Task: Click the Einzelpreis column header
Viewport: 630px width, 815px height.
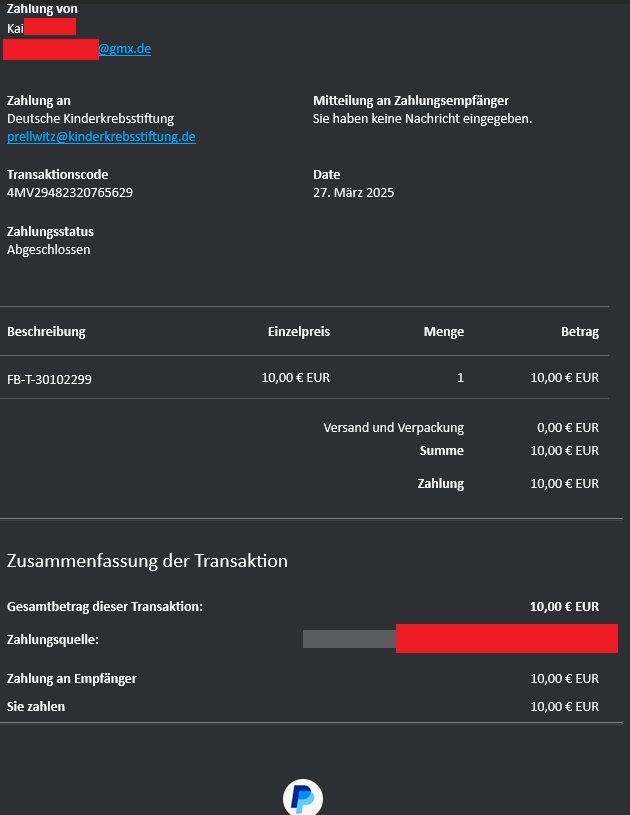Action: point(298,332)
